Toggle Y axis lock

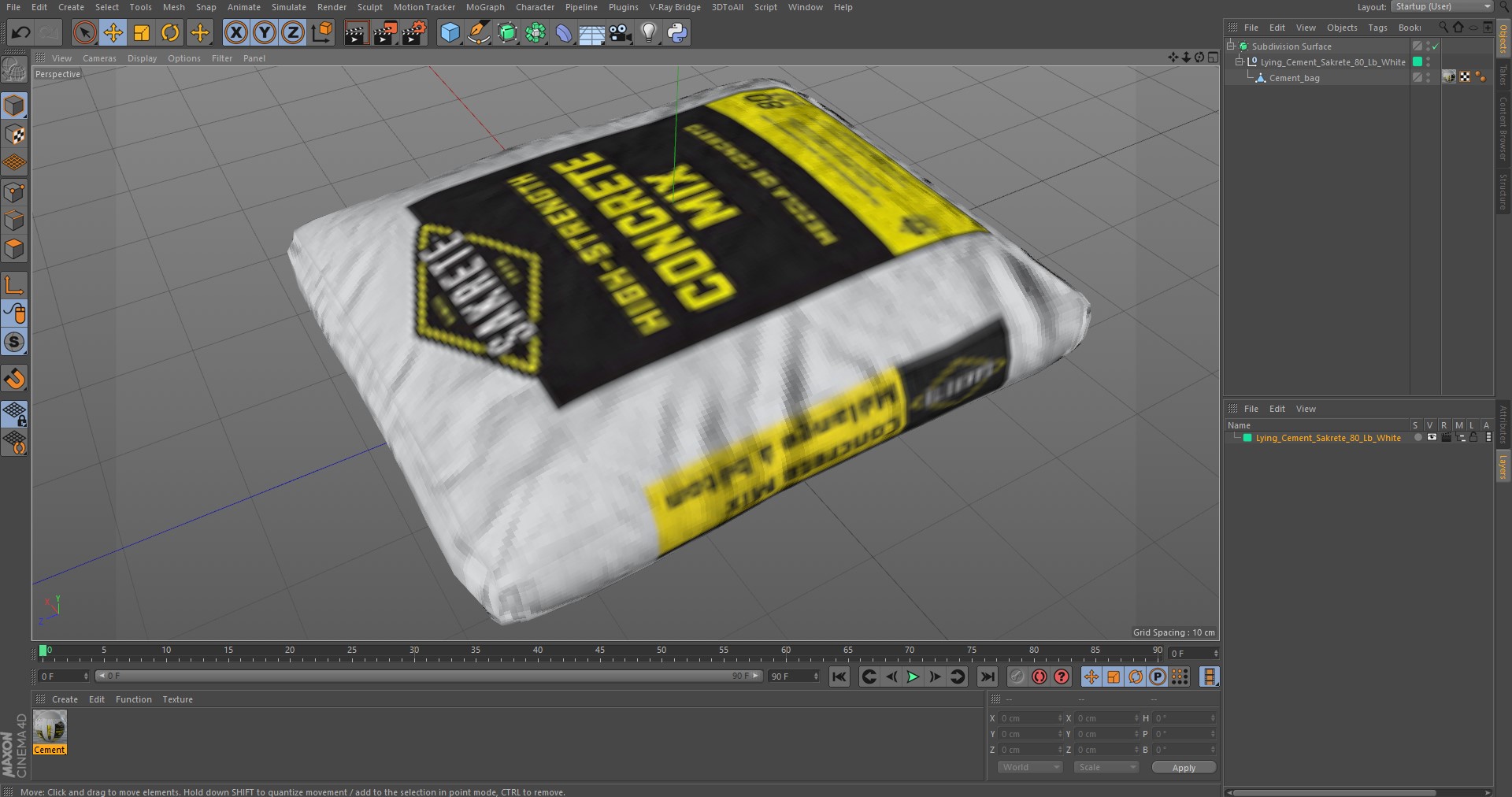pyautogui.click(x=265, y=32)
